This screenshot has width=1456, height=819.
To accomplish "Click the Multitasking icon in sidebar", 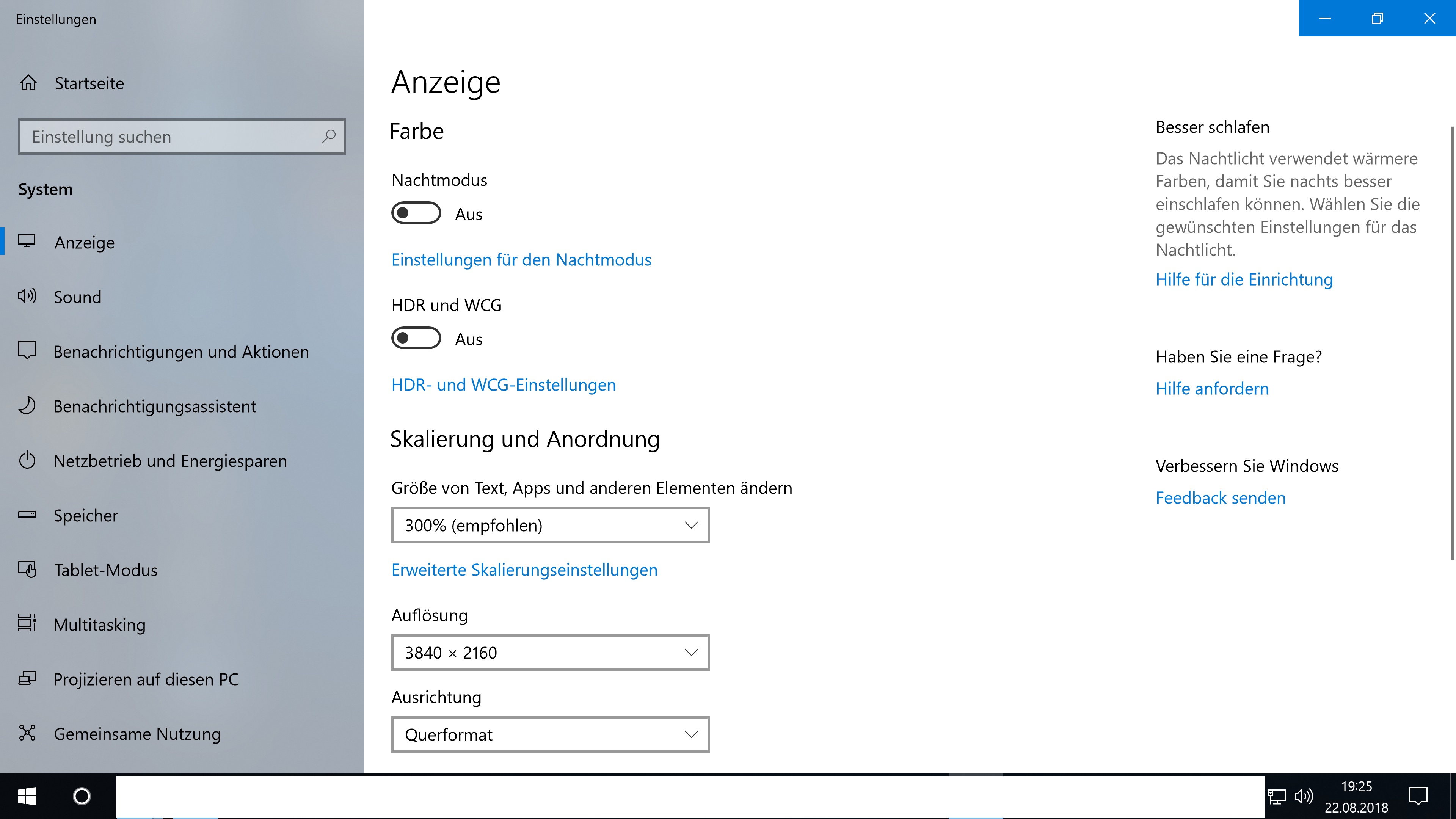I will tap(27, 623).
